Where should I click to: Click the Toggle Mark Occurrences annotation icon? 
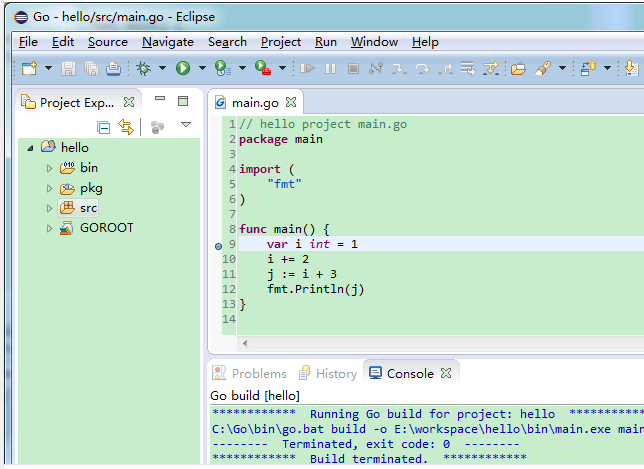point(588,68)
